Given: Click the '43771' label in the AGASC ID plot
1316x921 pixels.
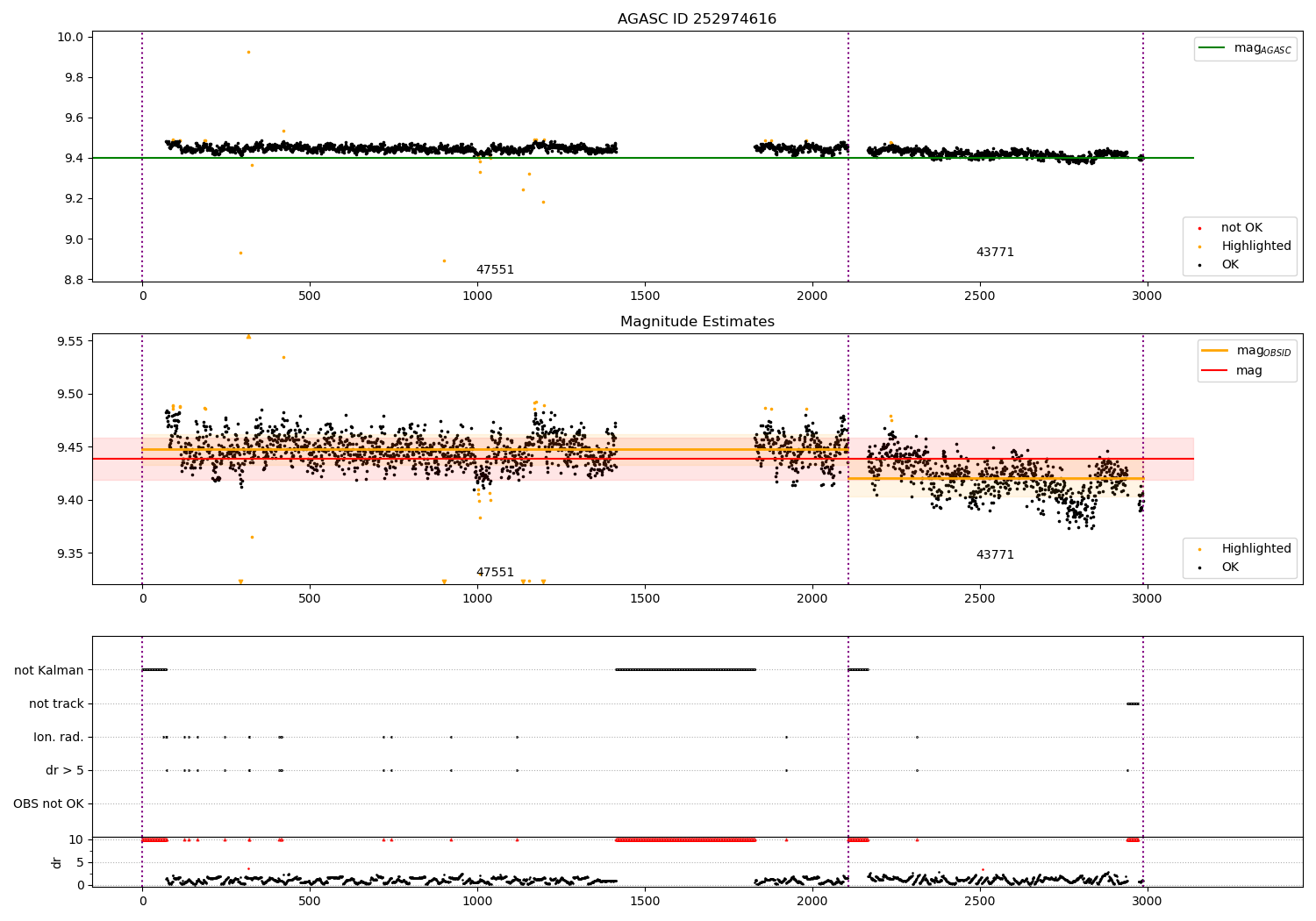Looking at the screenshot, I should pos(995,253).
